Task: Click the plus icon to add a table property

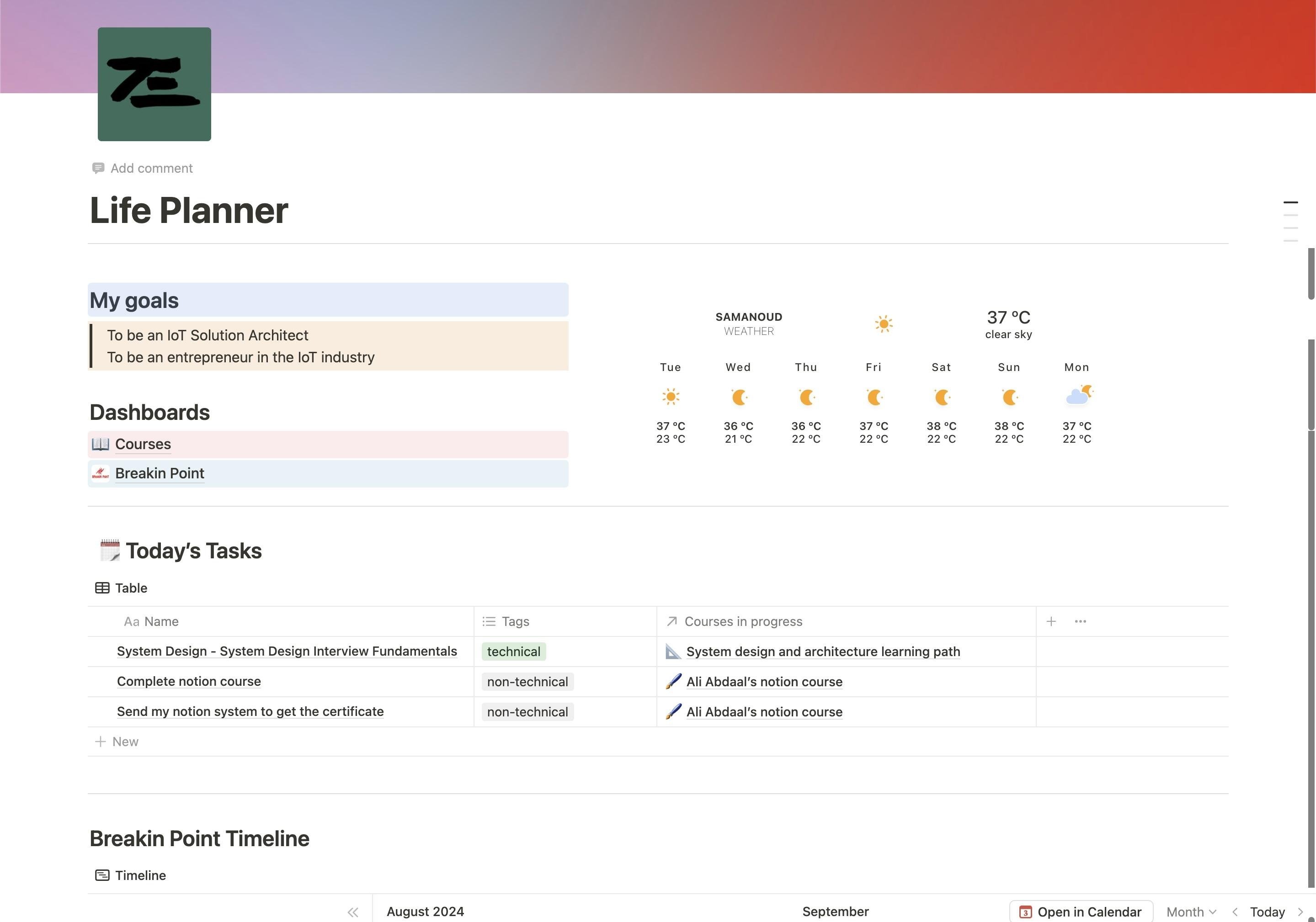Action: tap(1052, 621)
